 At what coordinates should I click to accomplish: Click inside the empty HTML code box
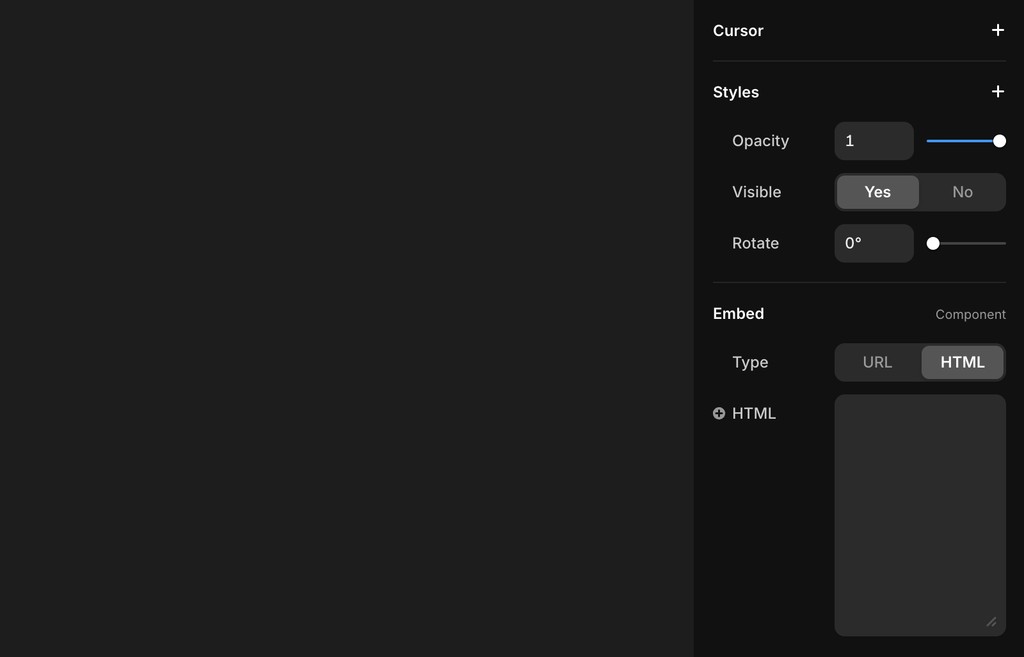(x=919, y=510)
